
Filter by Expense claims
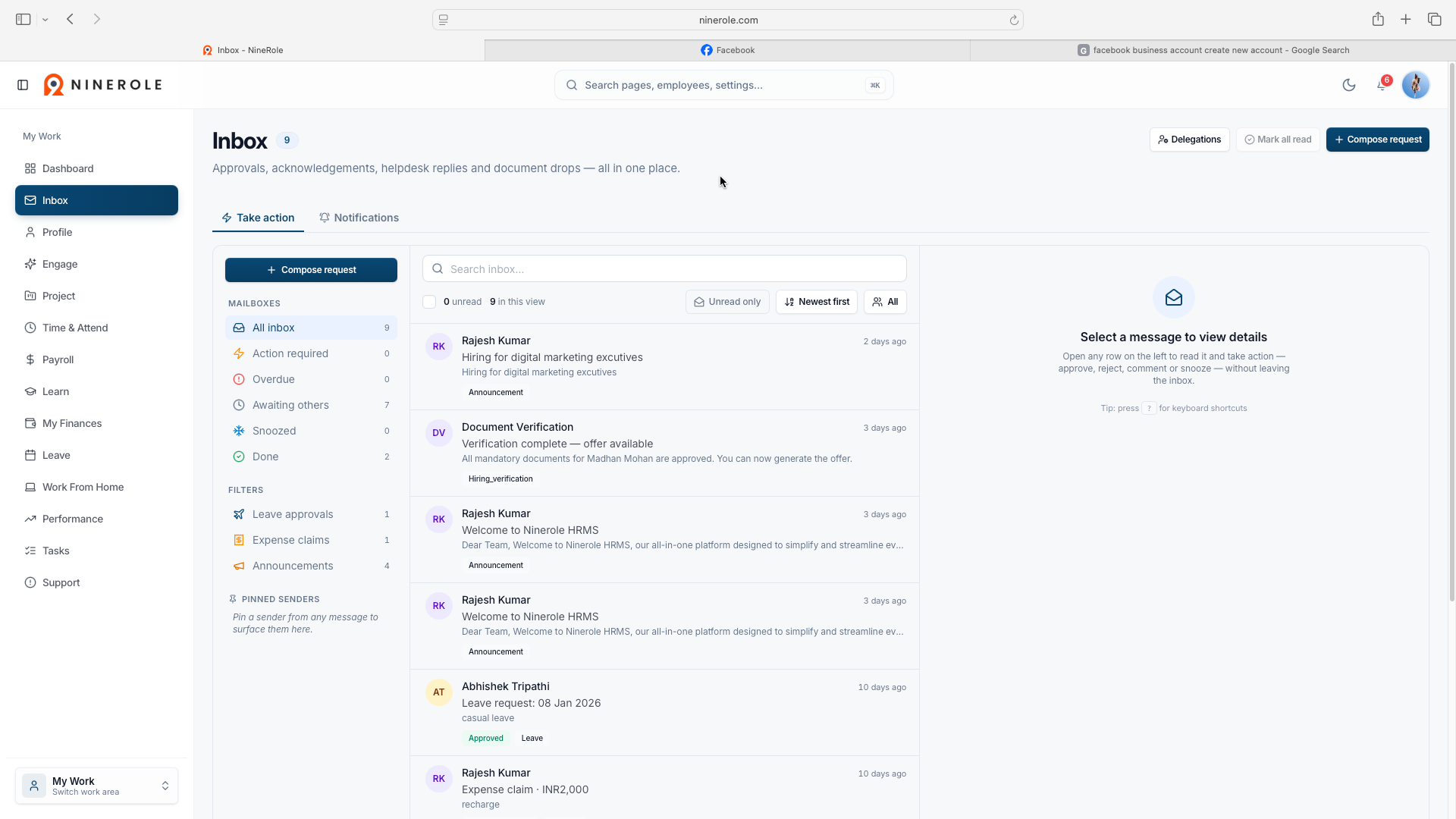coord(311,540)
